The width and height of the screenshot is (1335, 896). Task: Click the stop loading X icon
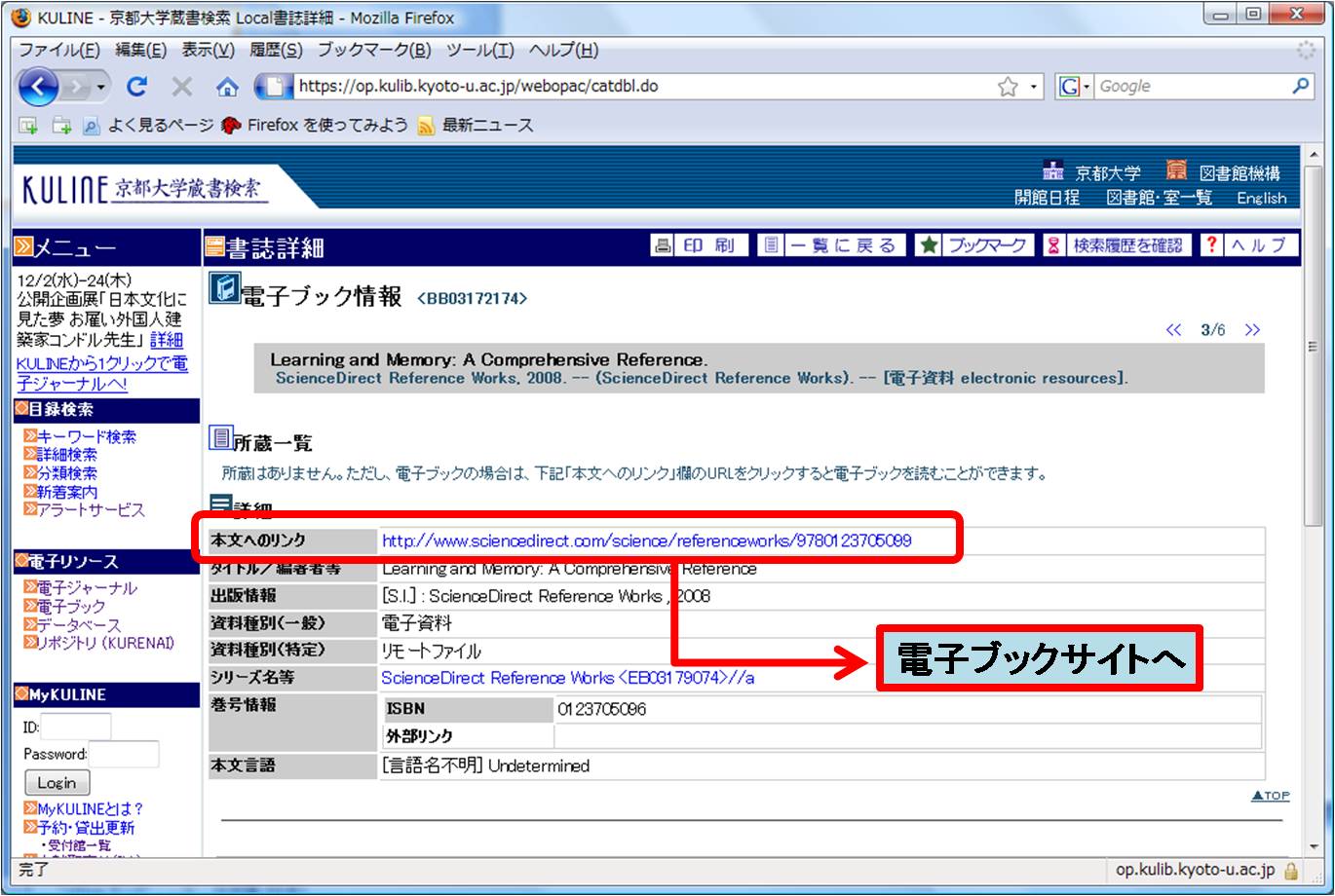click(182, 87)
